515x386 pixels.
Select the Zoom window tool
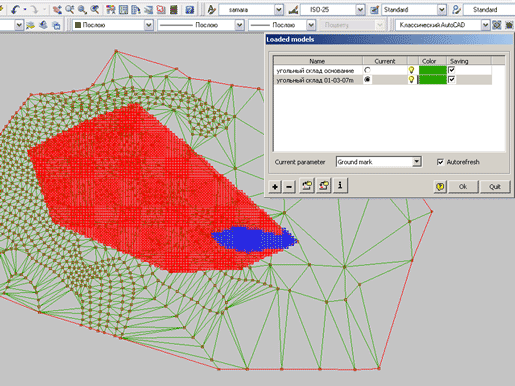tap(82, 10)
